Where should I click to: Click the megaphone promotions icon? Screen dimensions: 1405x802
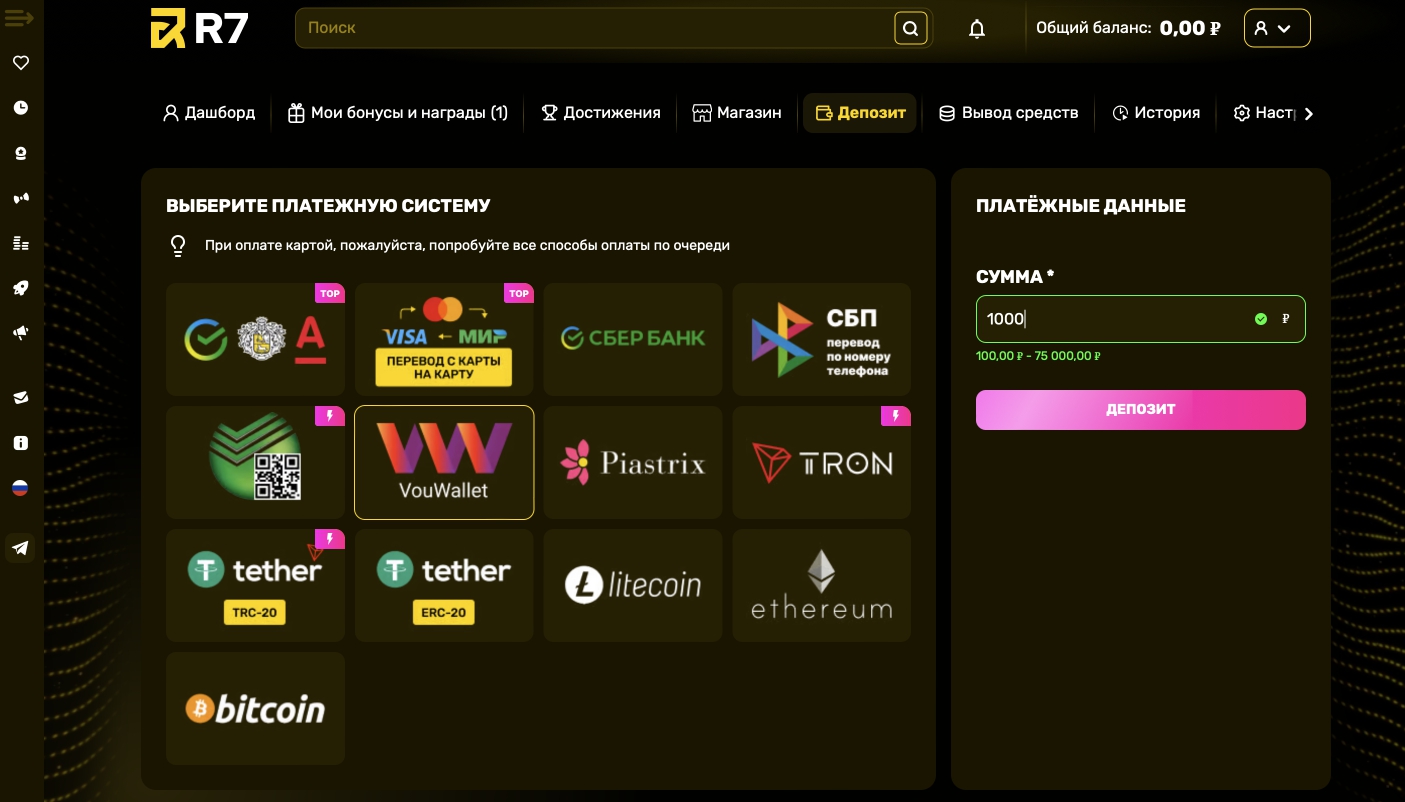pos(20,333)
